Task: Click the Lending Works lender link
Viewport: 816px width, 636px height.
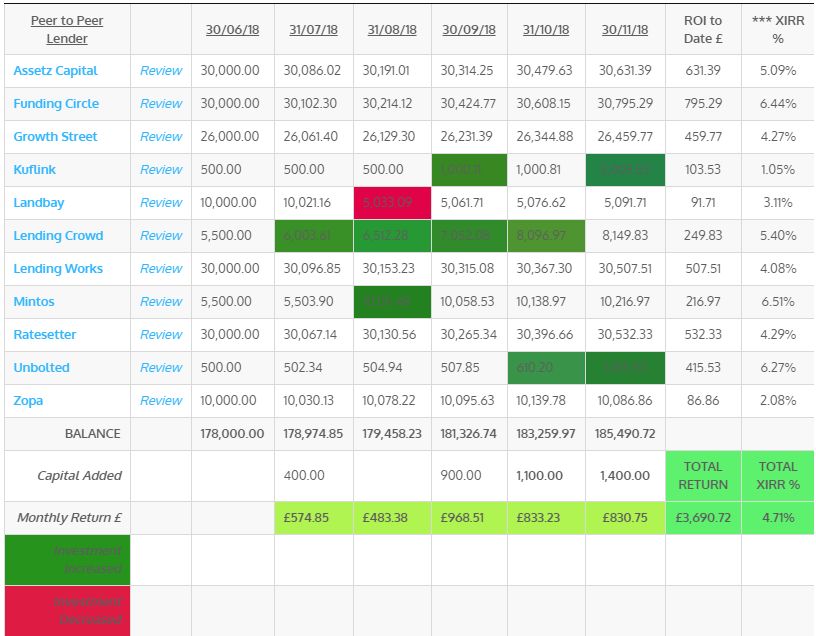Action: (58, 269)
